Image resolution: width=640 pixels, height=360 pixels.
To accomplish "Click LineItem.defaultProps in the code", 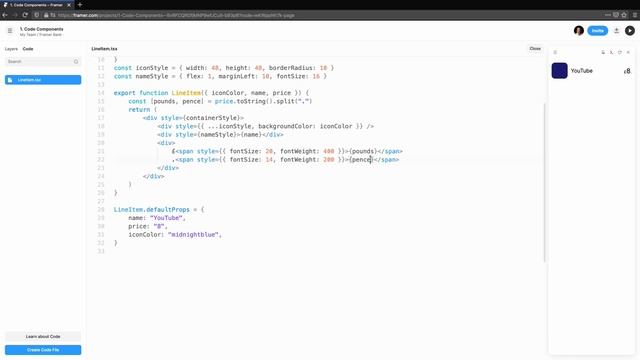I will point(151,209).
